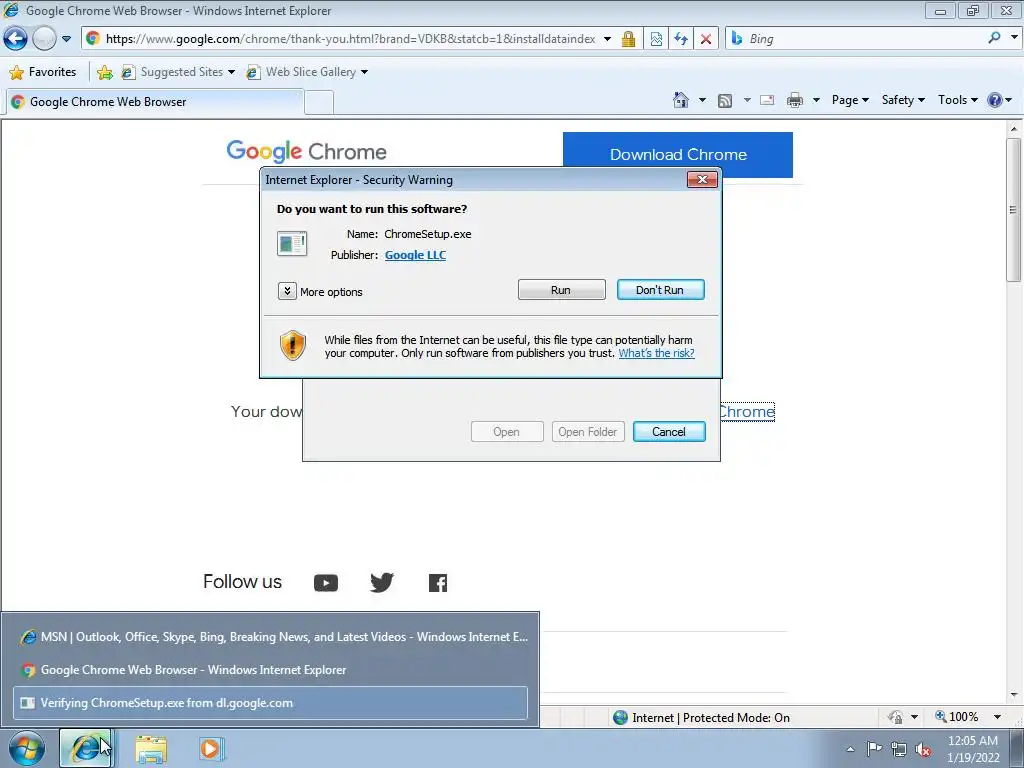Click the status bar privacy icon
1024x768 pixels.
tap(895, 718)
